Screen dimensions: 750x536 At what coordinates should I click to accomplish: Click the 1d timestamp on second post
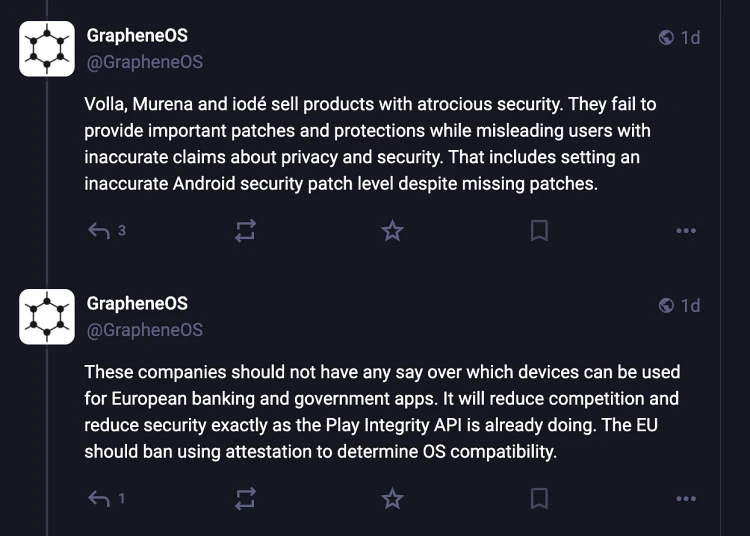tap(690, 306)
